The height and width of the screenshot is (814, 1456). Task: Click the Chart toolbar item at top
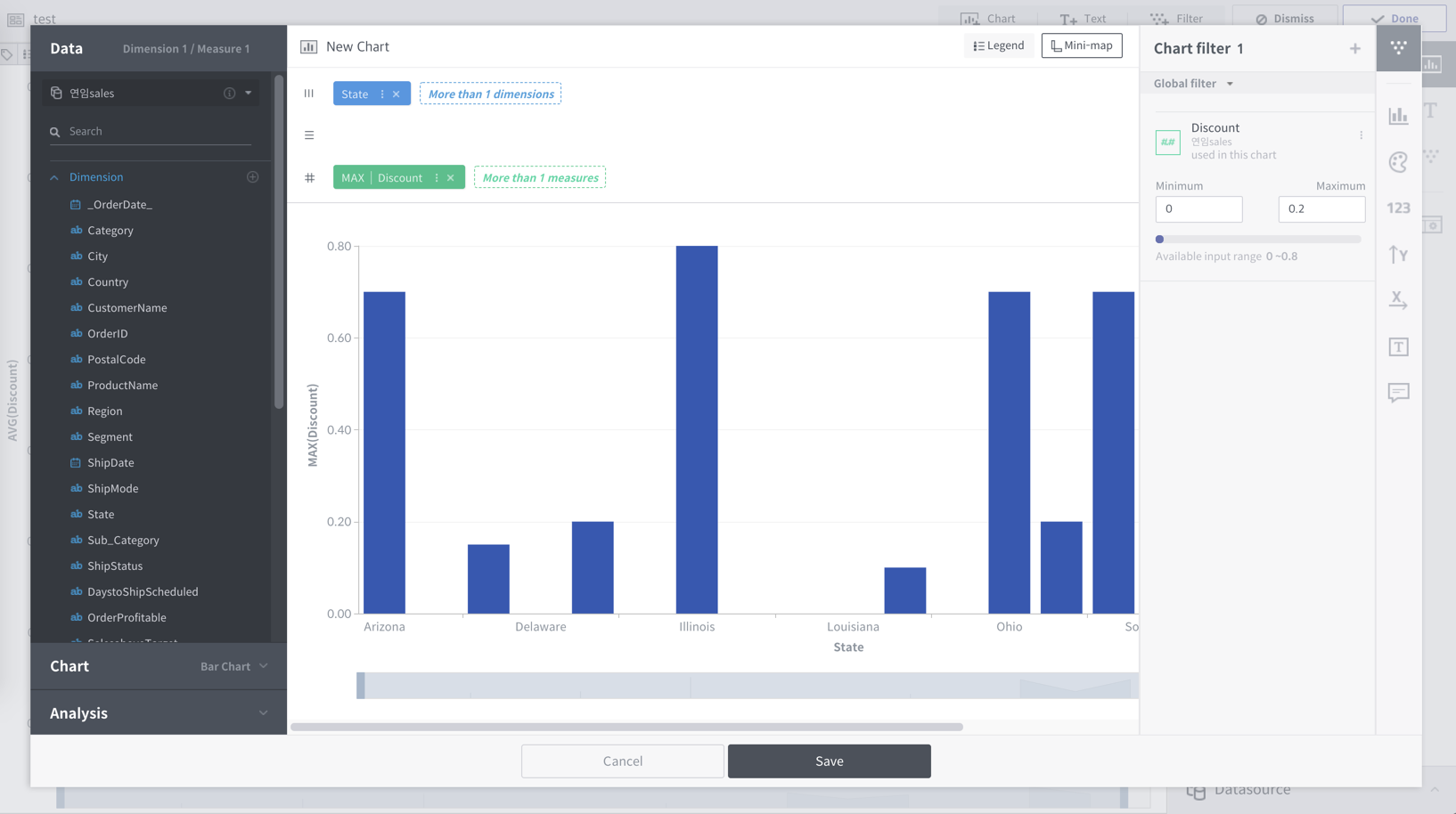991,18
